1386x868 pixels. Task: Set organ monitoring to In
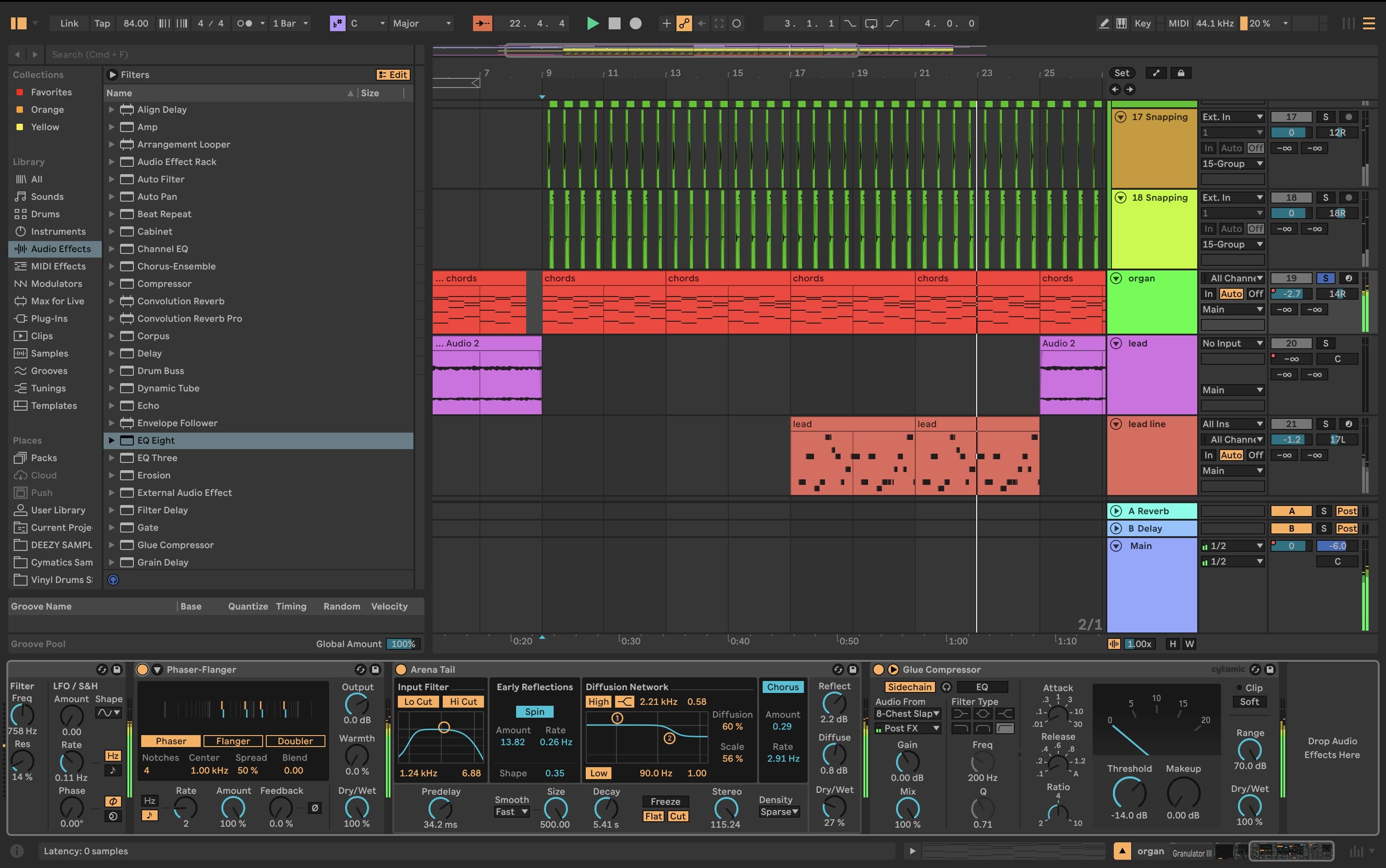tap(1209, 294)
